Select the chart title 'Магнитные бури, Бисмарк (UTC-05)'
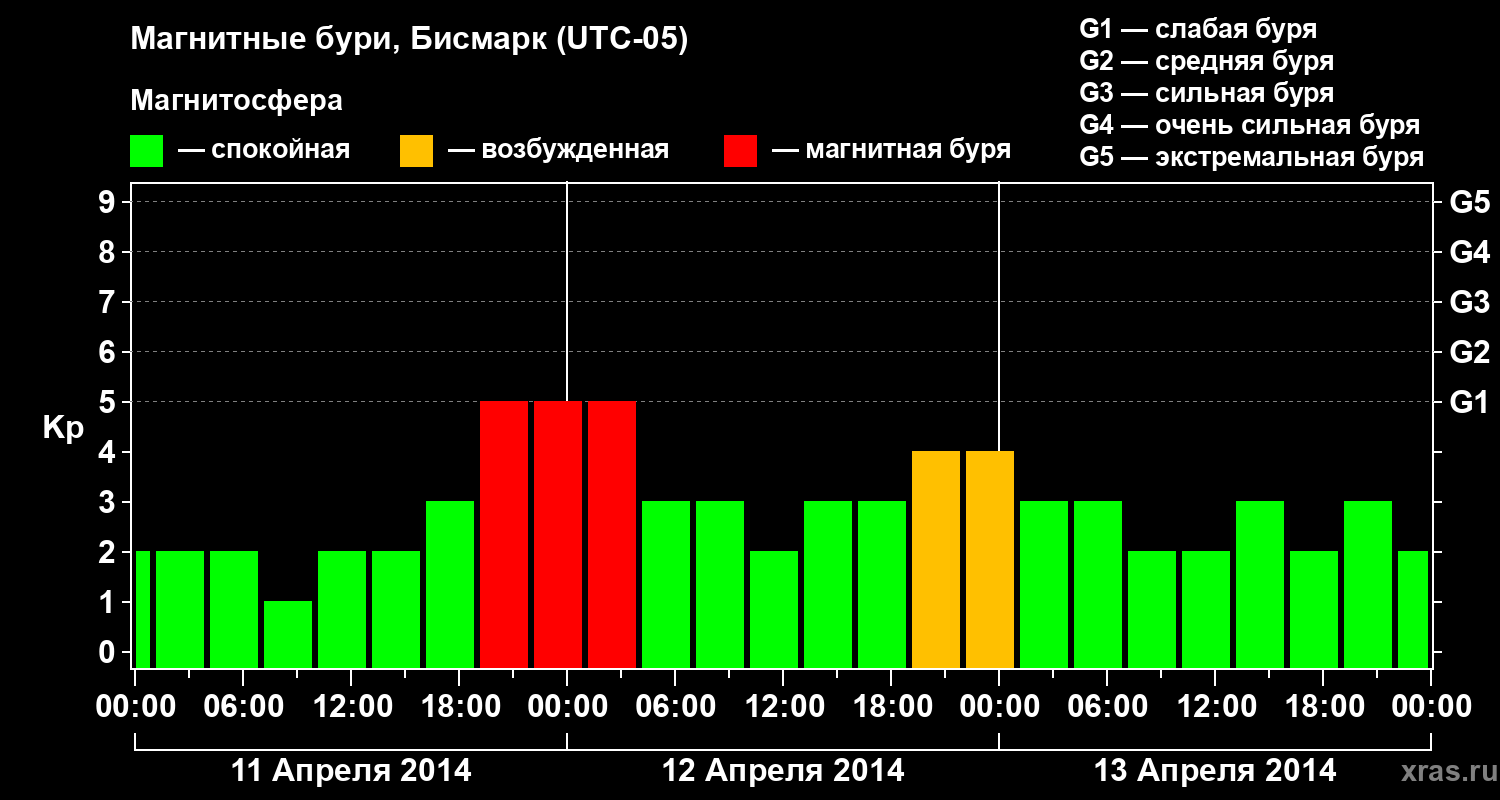Image resolution: width=1500 pixels, height=800 pixels. click(x=410, y=41)
